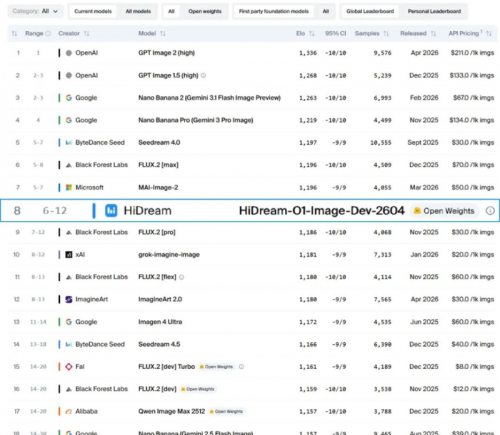Click the Google logo in Imagen 4 Ultra row
The width and height of the screenshot is (500, 435).
tap(69, 322)
